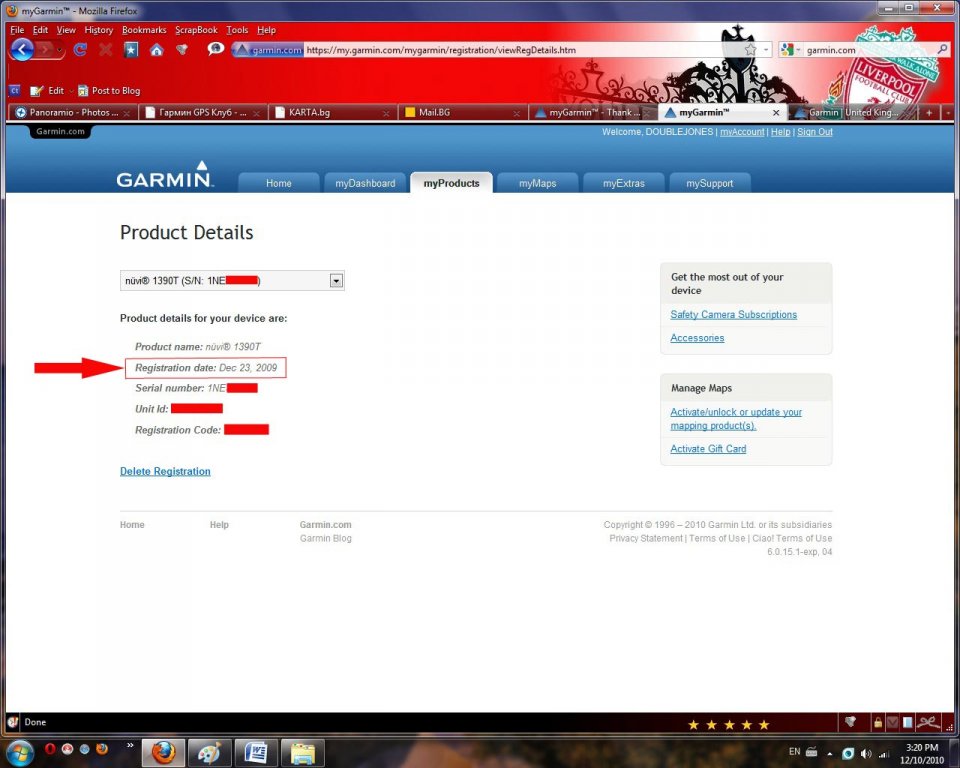Go back with the browser Back arrow
The height and width of the screenshot is (768, 960).
point(22,50)
